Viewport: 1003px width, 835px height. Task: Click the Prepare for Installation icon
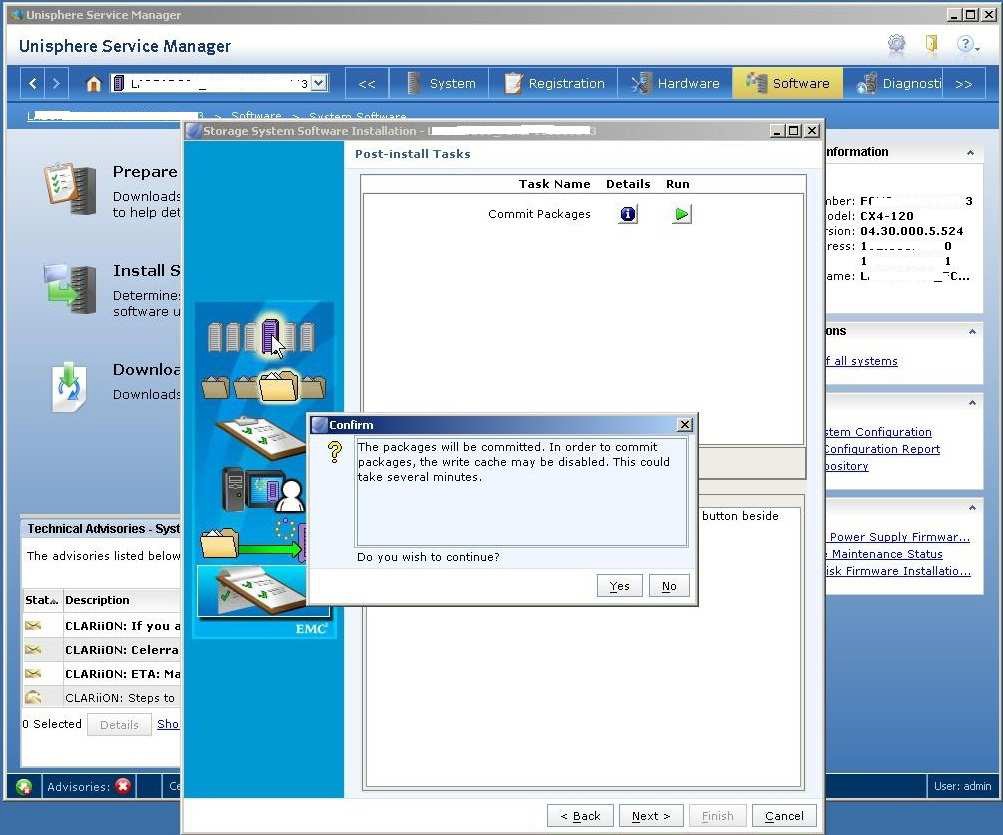click(x=70, y=189)
